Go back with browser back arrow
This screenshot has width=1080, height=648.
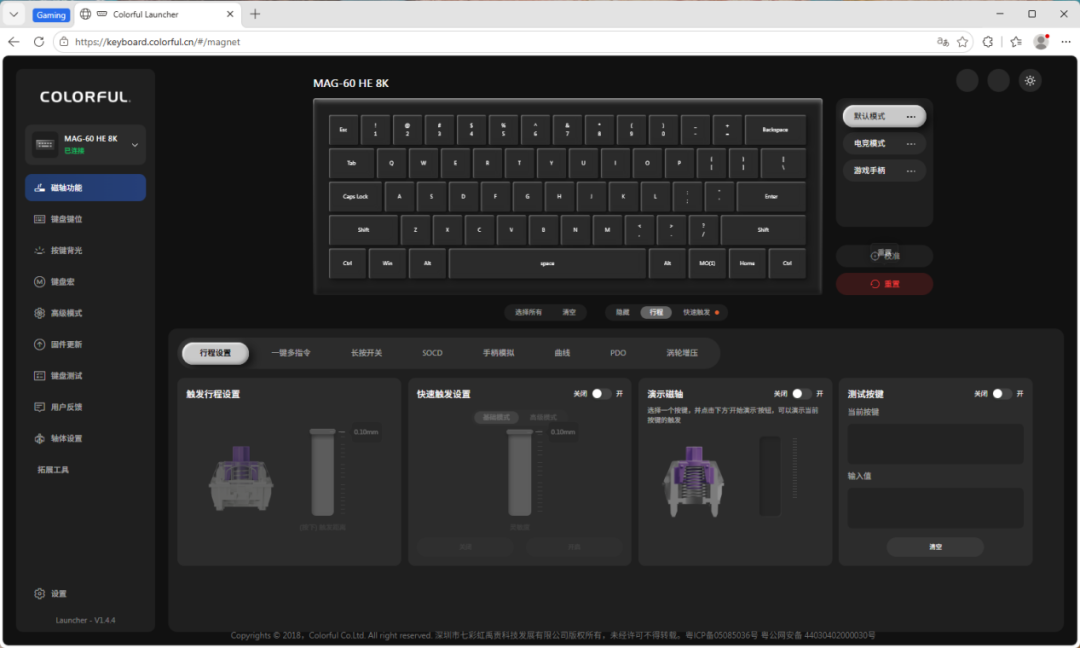[x=14, y=42]
